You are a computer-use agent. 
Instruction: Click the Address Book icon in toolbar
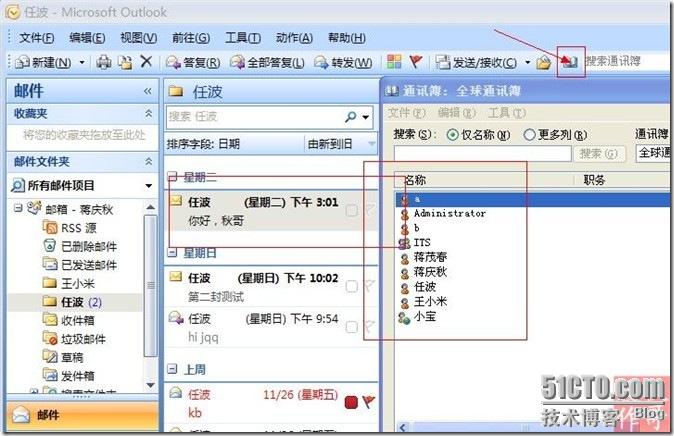coord(570,63)
